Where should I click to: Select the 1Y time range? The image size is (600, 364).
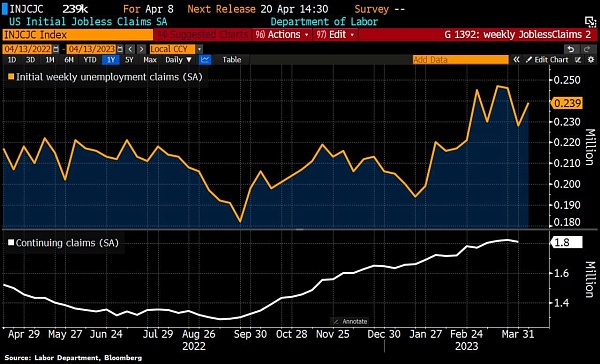[x=111, y=60]
